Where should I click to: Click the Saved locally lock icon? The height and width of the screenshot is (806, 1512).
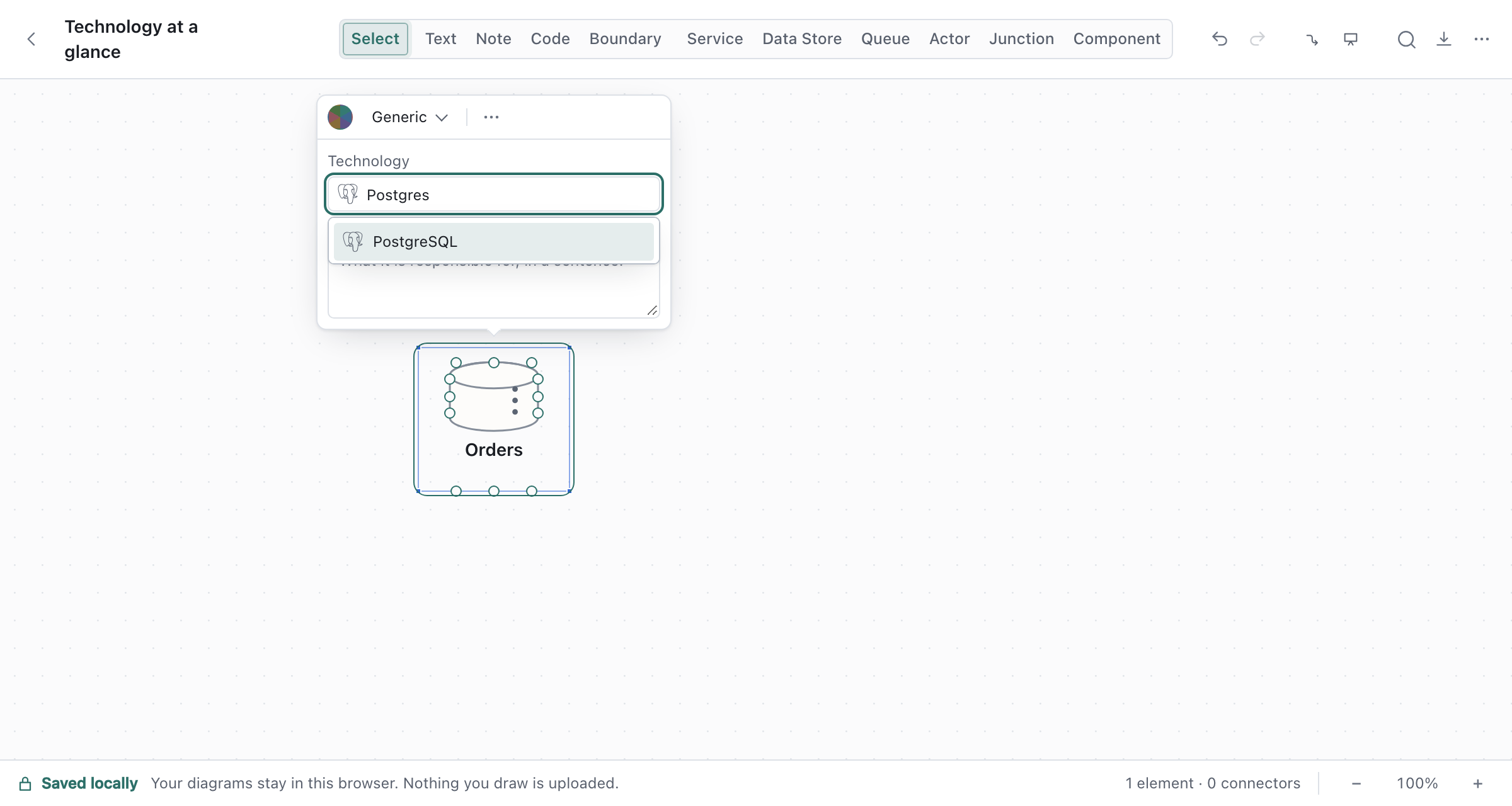(25, 783)
